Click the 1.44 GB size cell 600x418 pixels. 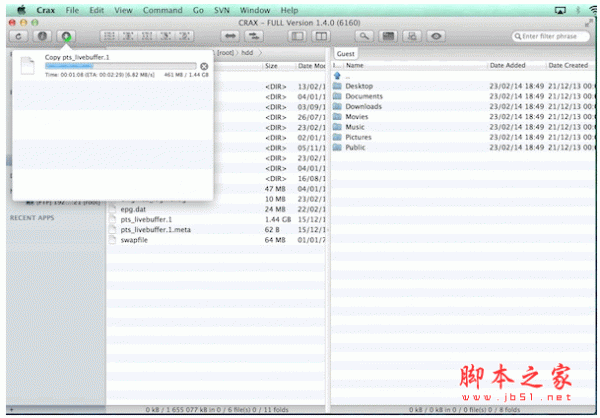(x=278, y=220)
